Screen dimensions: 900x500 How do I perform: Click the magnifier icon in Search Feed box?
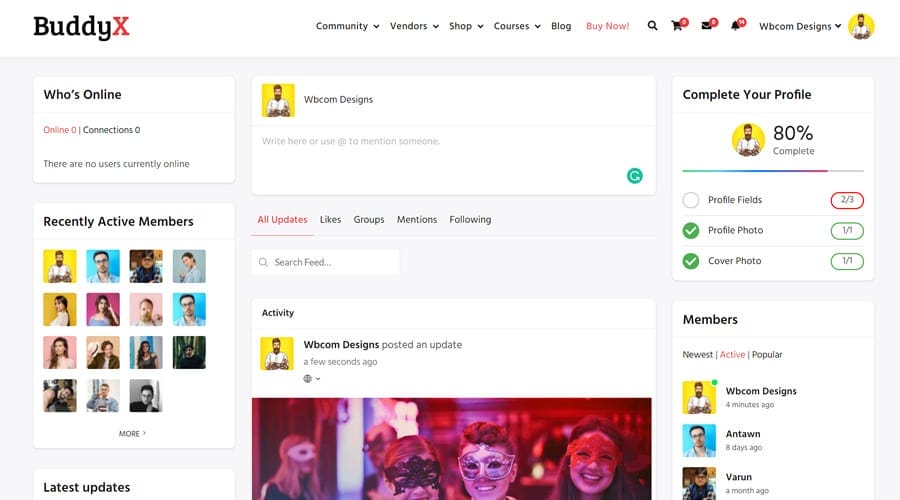(263, 262)
